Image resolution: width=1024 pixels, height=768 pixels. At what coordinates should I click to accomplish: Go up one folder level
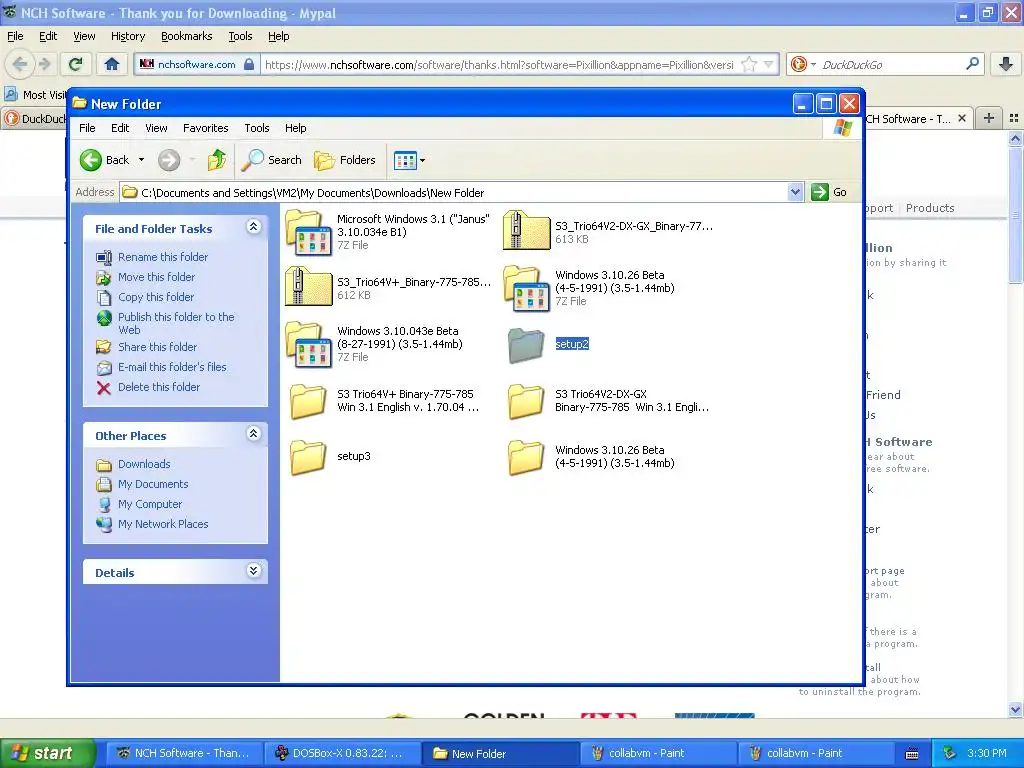click(216, 160)
